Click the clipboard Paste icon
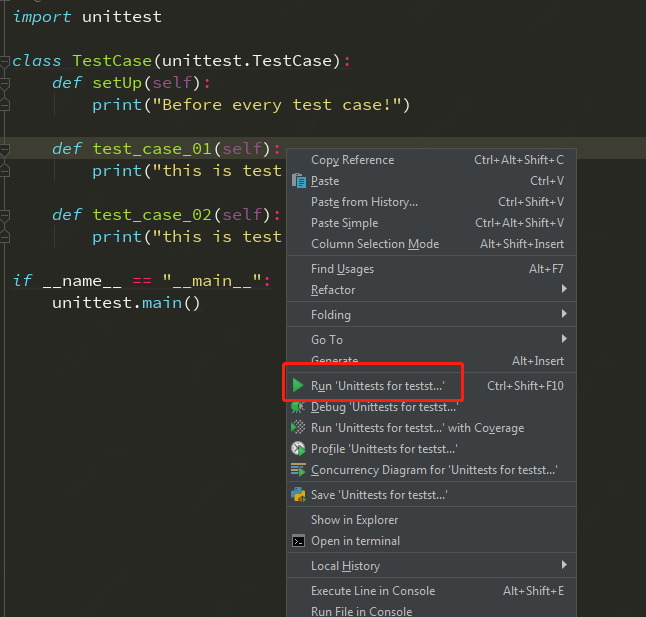The image size is (646, 617). 299,181
